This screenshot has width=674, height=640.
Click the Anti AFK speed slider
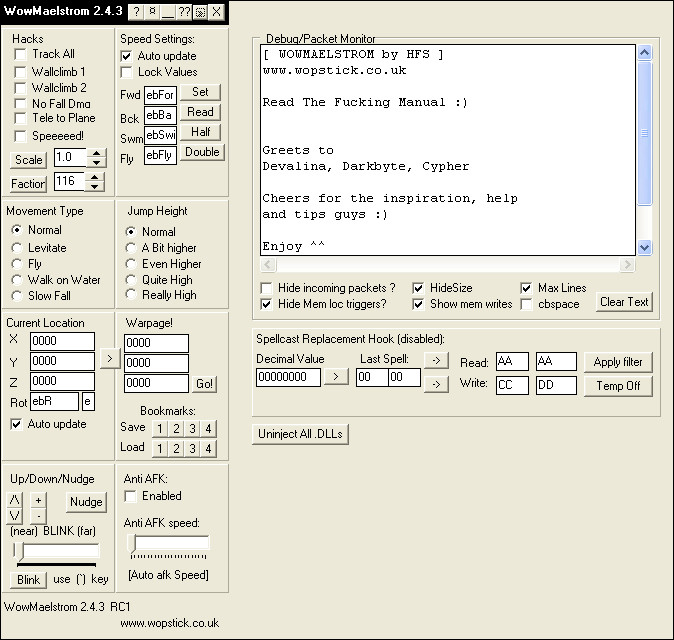(168, 544)
